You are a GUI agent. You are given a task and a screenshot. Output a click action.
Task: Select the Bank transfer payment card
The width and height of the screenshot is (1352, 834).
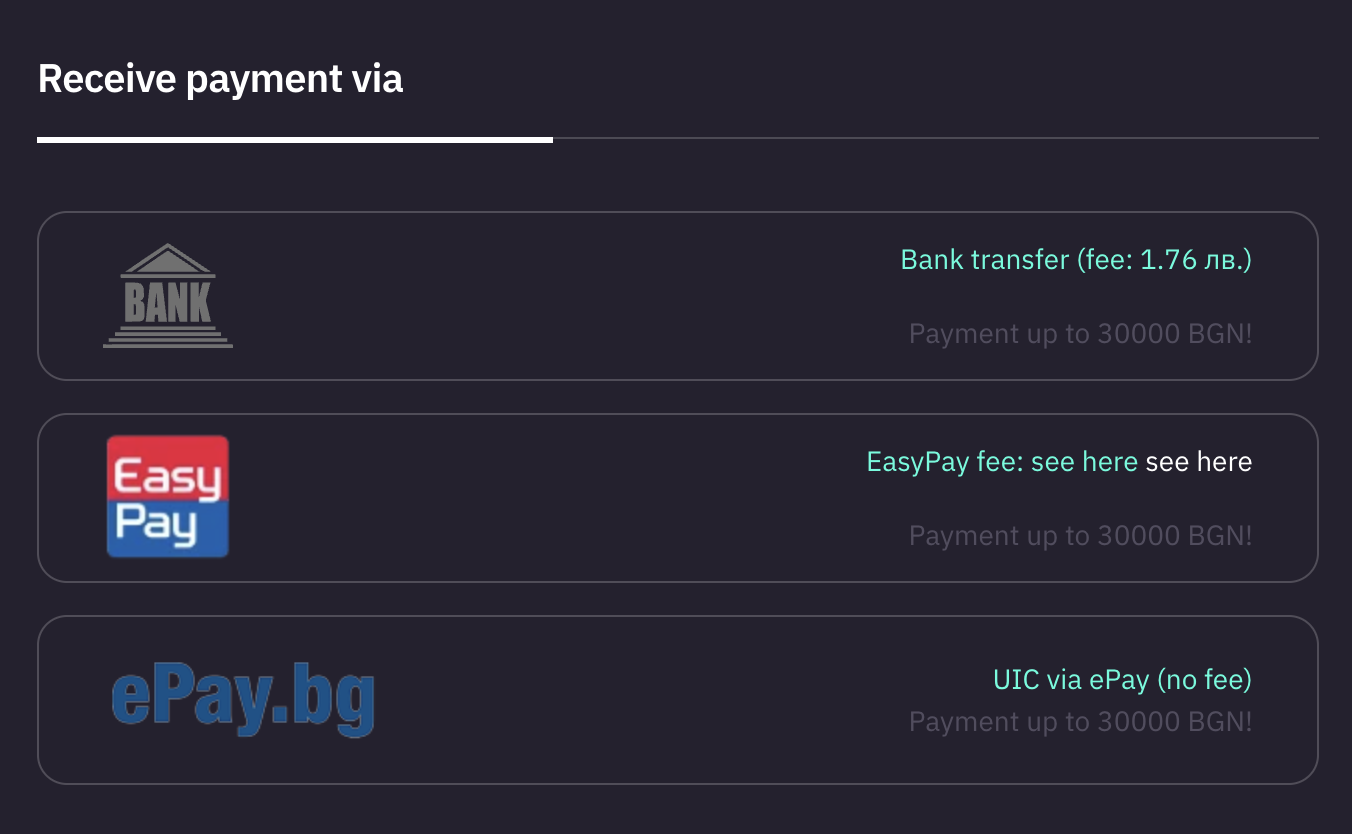(600, 296)
